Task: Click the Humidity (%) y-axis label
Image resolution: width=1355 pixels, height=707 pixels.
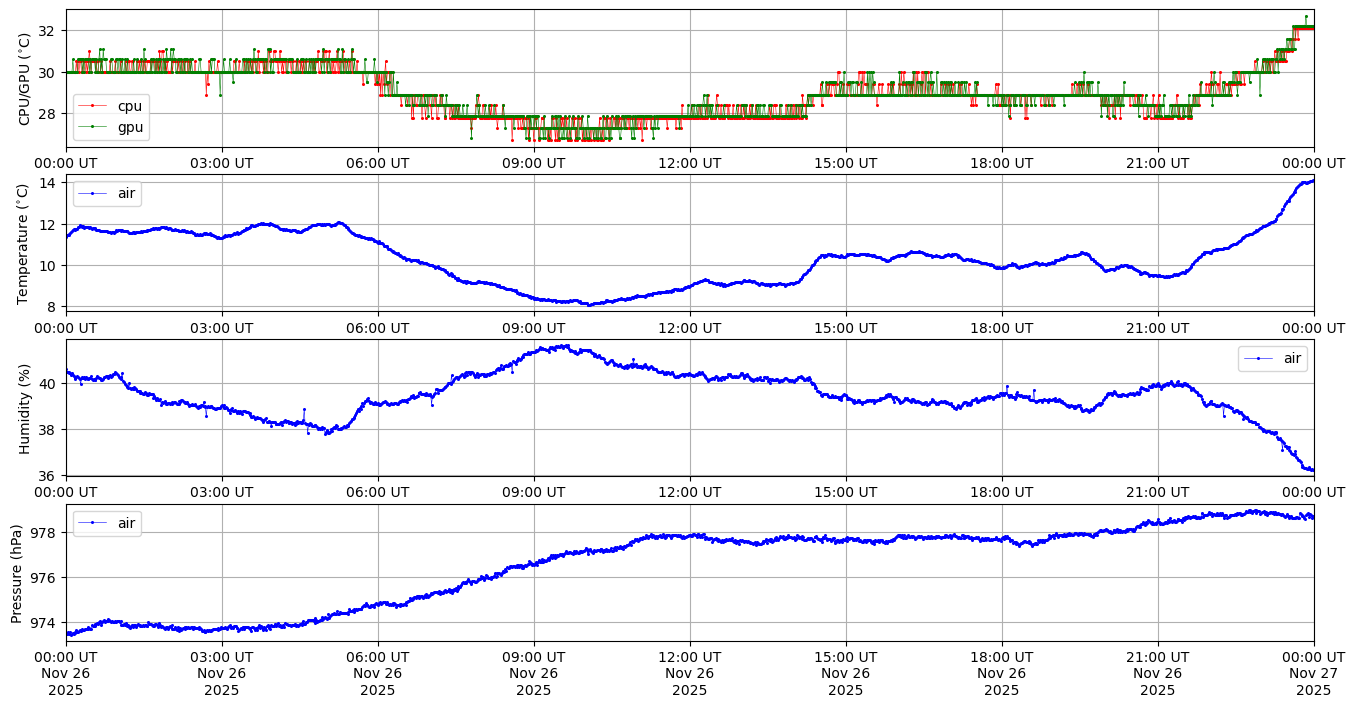Action: tap(25, 408)
